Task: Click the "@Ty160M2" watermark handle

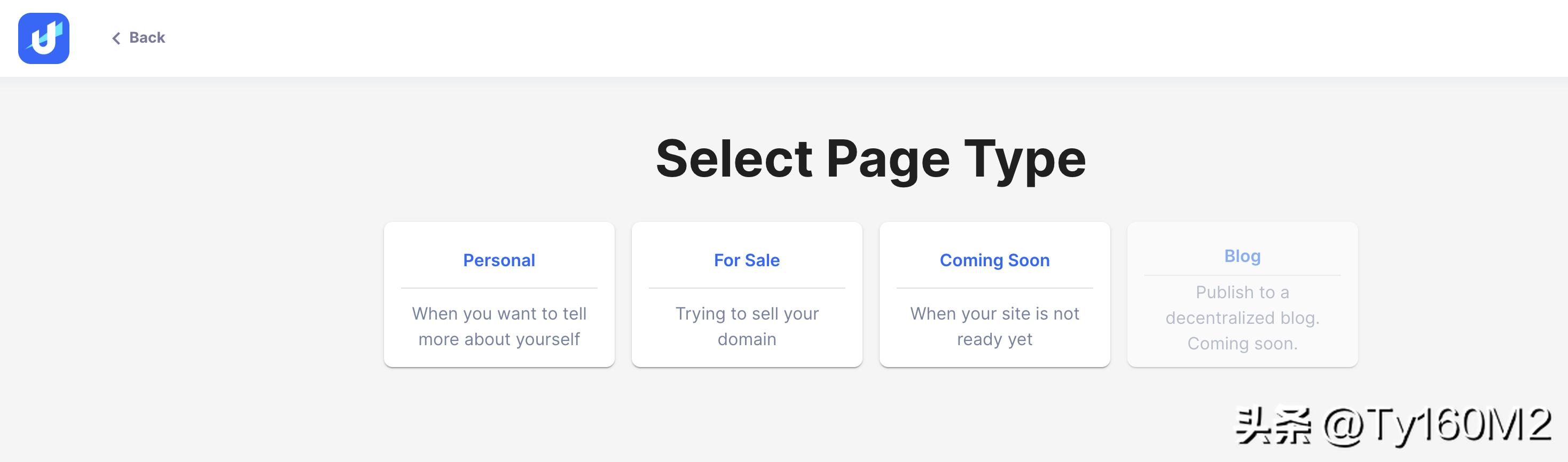Action: coord(1438,426)
